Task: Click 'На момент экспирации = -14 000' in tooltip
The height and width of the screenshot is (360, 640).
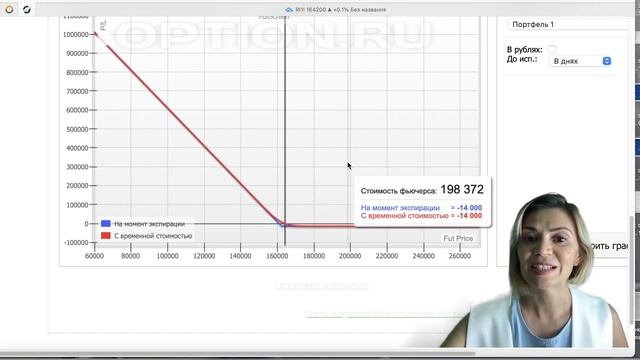Action: coord(421,208)
